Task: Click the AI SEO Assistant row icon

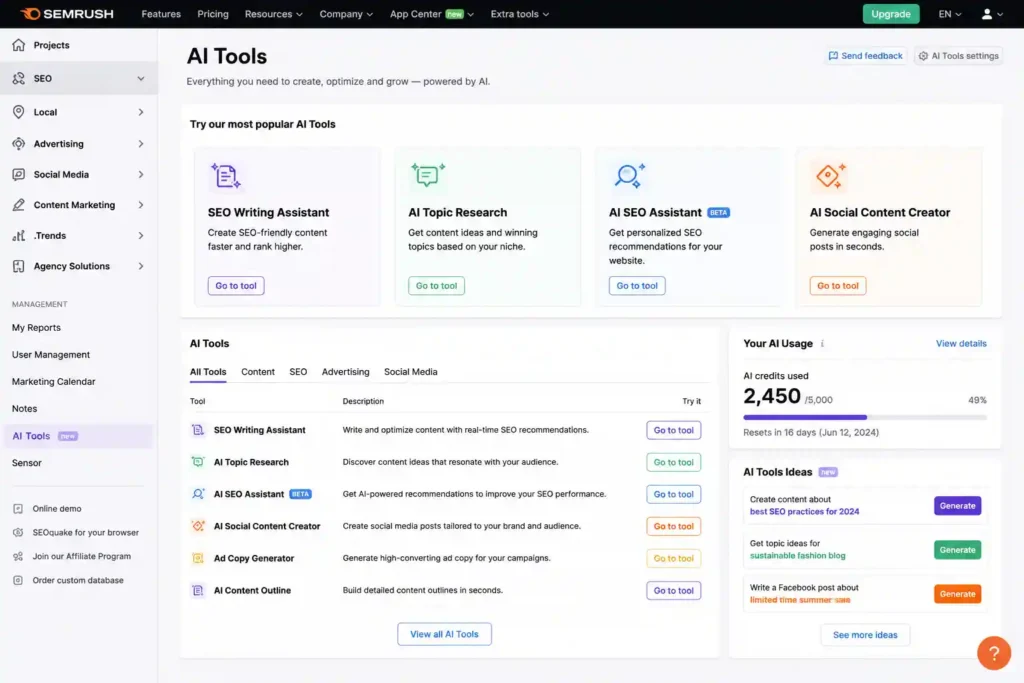Action: pos(197,494)
